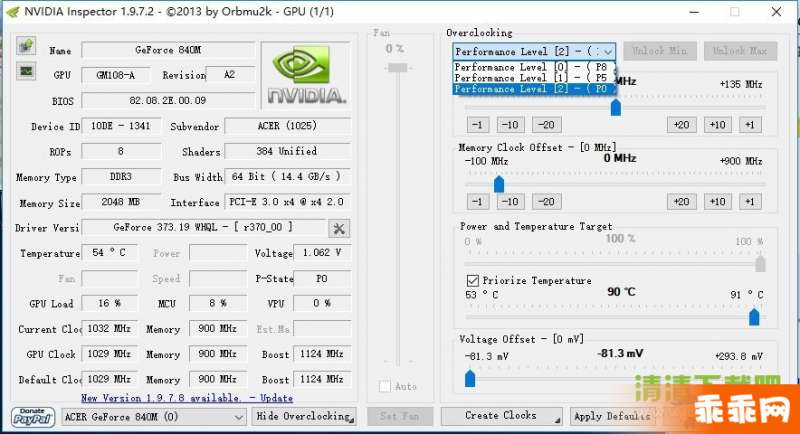
Task: Click memory clock +1 button
Action: (x=750, y=201)
